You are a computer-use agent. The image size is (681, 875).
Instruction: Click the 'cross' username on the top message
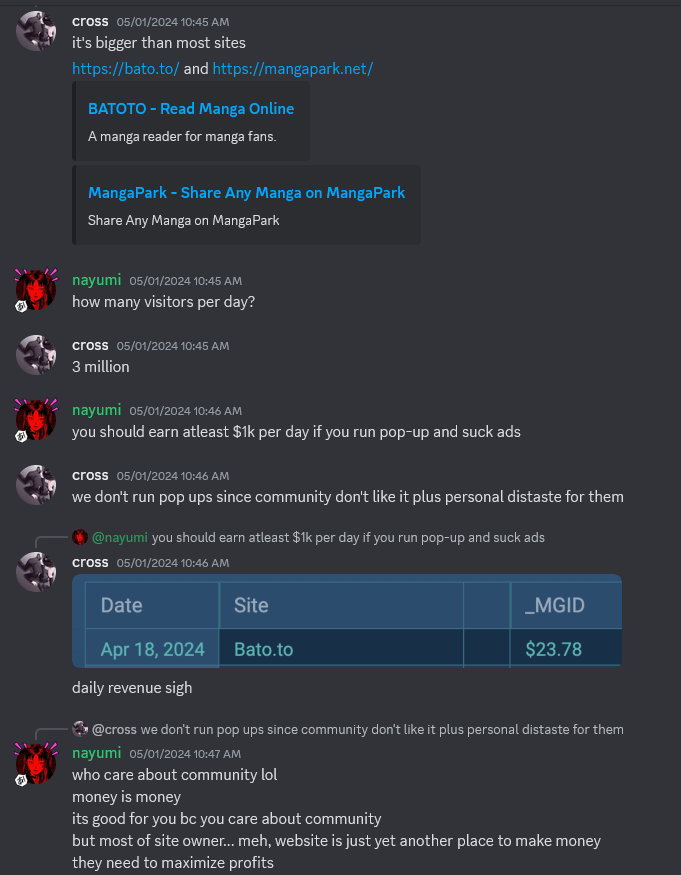click(90, 21)
